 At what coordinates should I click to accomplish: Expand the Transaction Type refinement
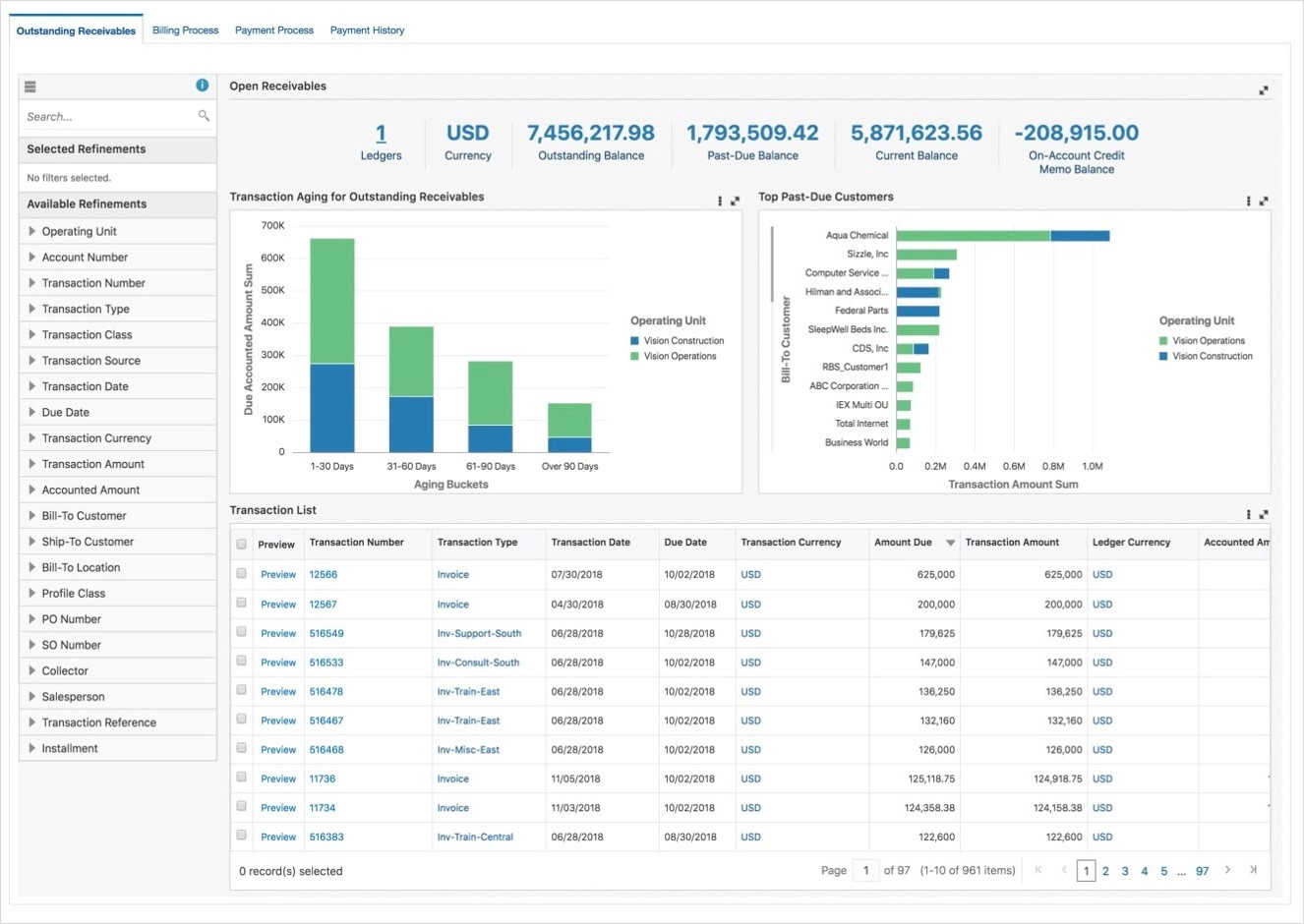[x=32, y=309]
